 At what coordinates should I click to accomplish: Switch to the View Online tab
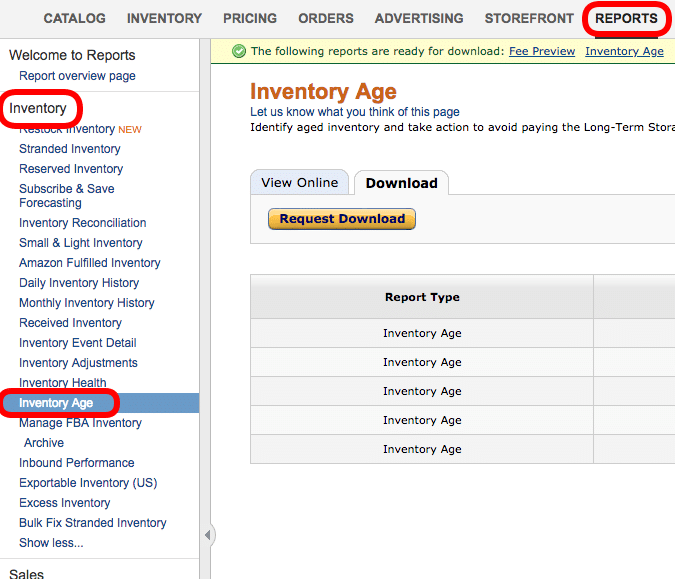tap(300, 183)
